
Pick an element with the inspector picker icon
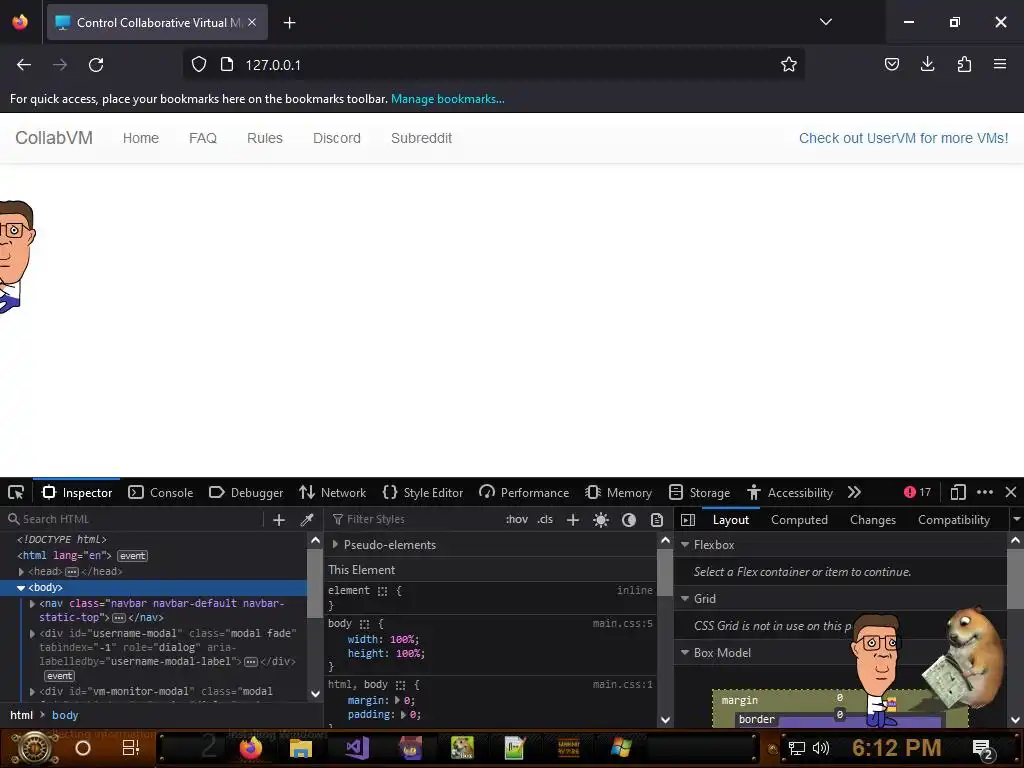16,492
